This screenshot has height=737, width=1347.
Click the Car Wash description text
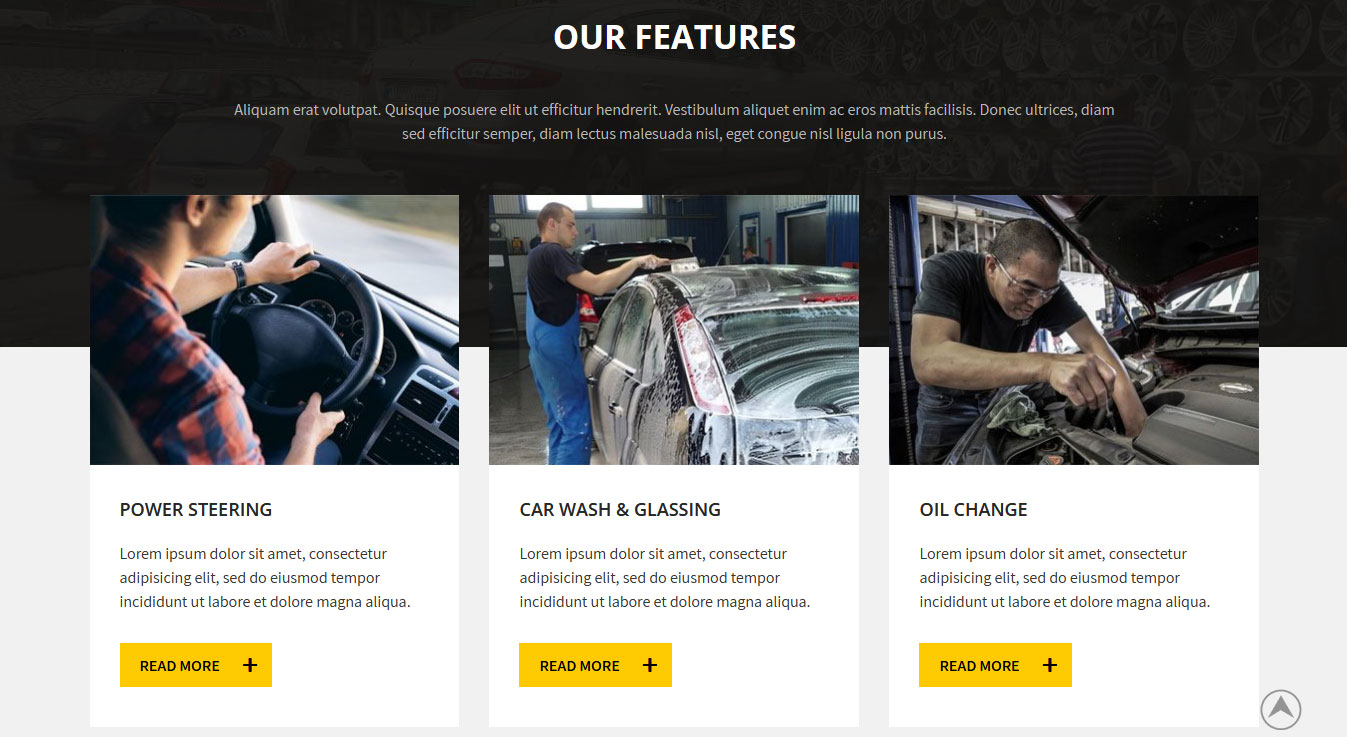pyautogui.click(x=665, y=578)
